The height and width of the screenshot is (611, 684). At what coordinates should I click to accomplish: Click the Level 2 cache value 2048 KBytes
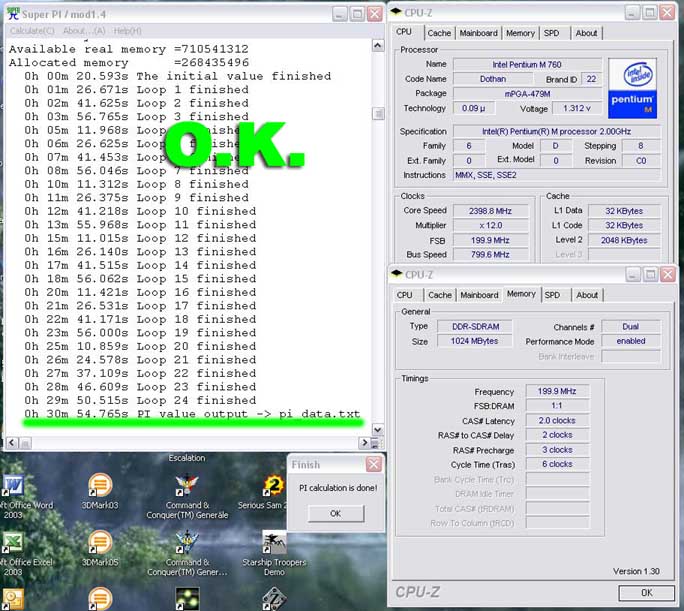[x=624, y=240]
